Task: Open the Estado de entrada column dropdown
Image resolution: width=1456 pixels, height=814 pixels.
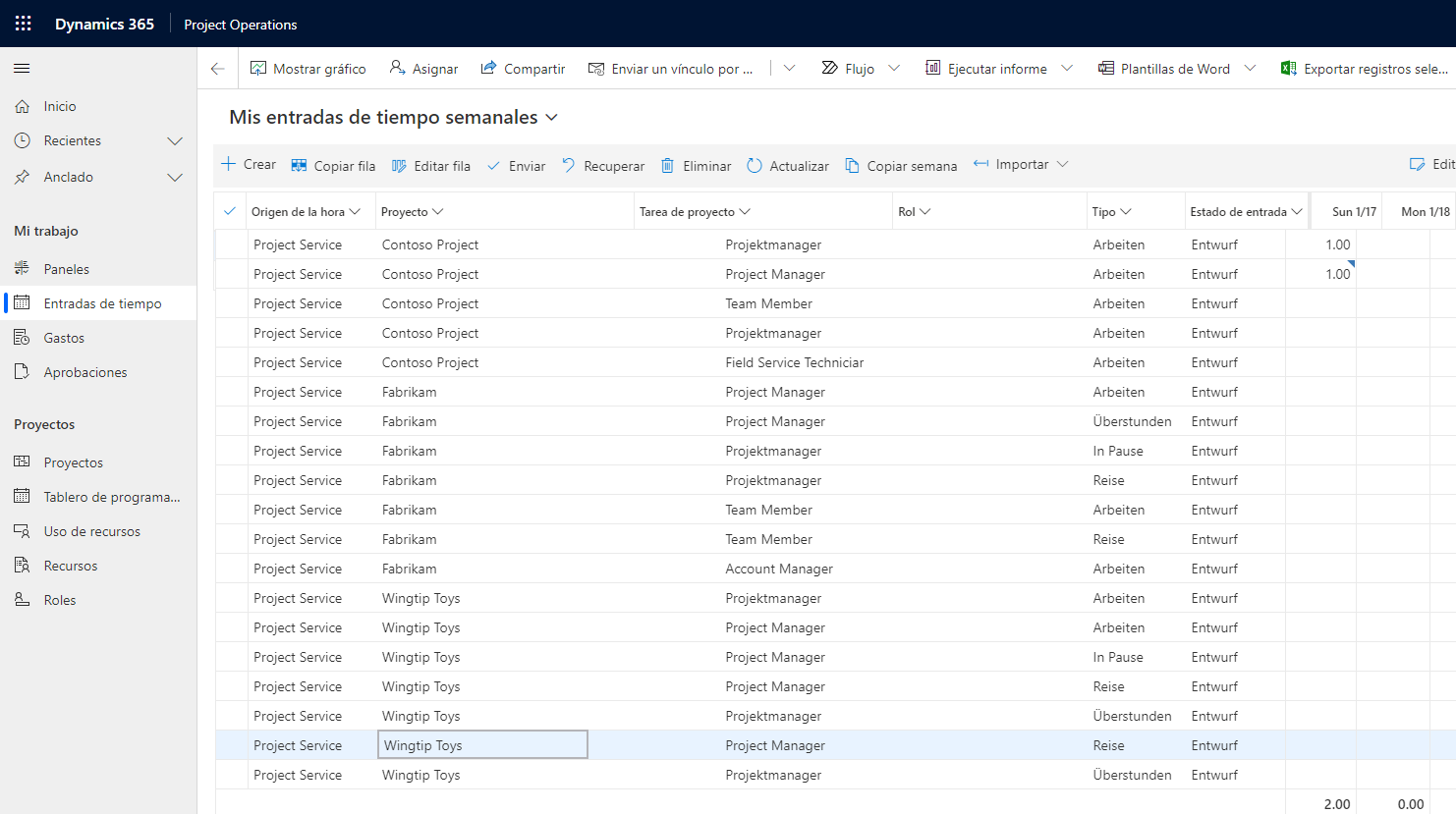Action: (1297, 211)
